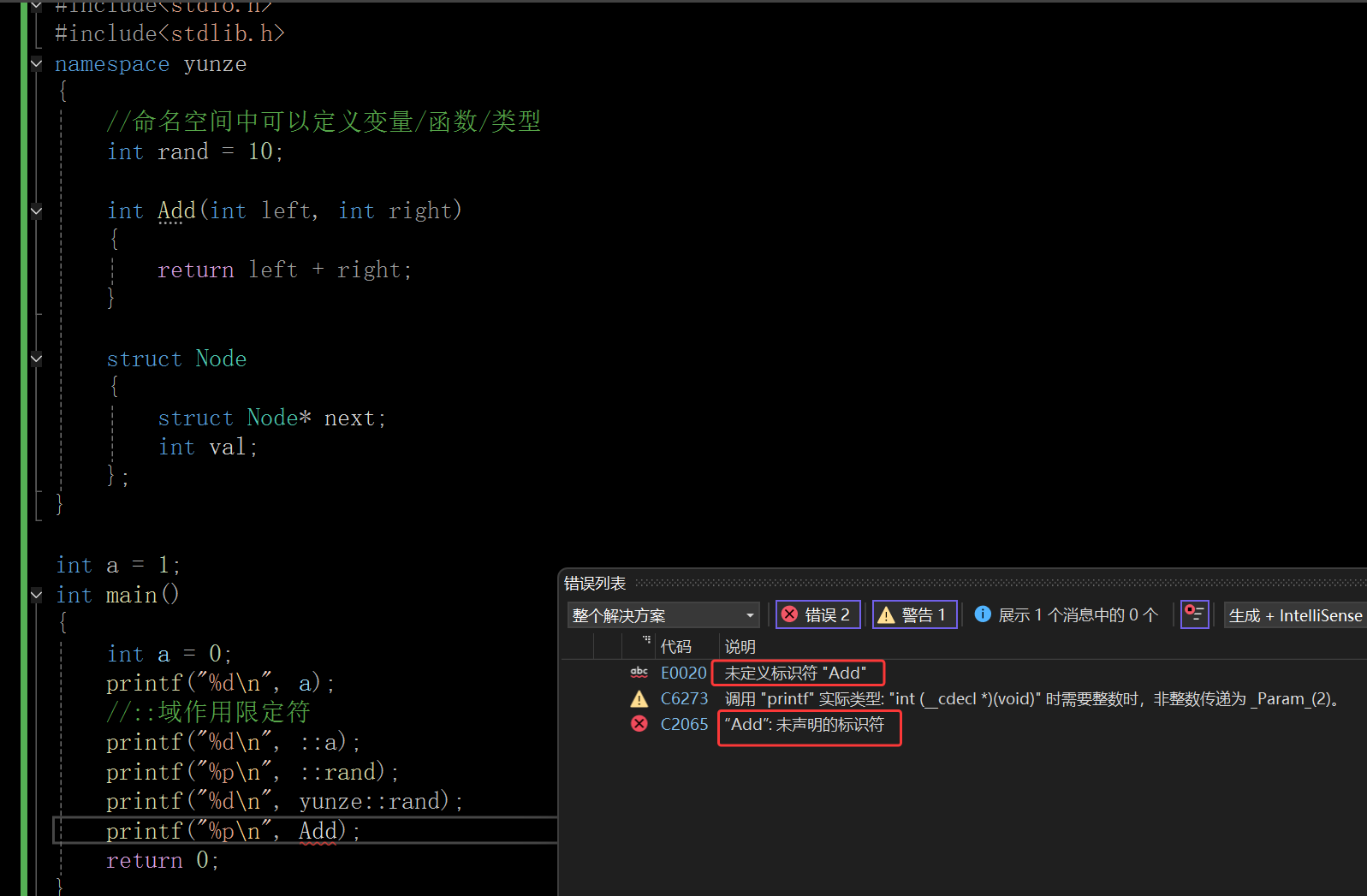The width and height of the screenshot is (1367, 896).
Task: Click the #include<stdlib.h> line
Action: (169, 33)
